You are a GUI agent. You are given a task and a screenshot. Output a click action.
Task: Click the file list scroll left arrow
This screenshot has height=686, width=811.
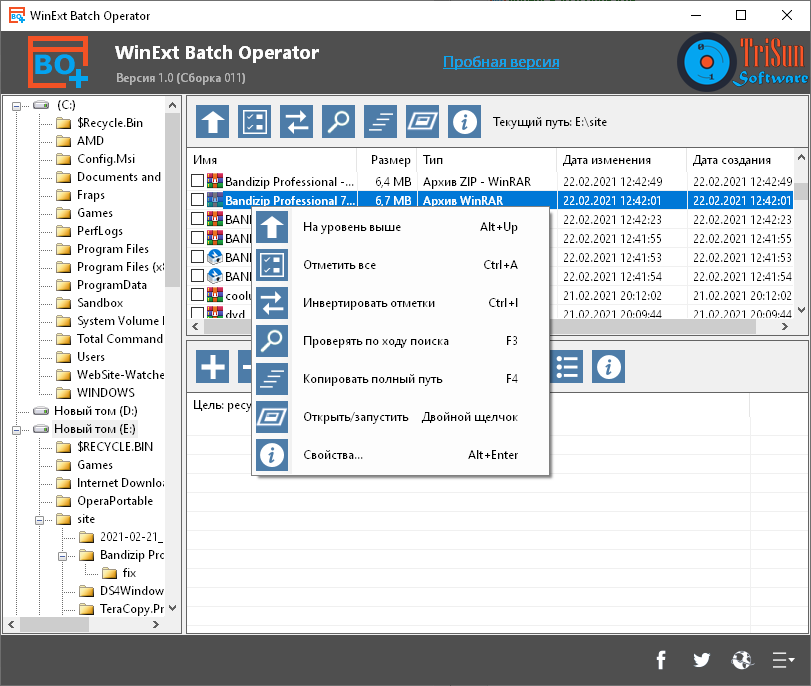pyautogui.click(x=195, y=326)
